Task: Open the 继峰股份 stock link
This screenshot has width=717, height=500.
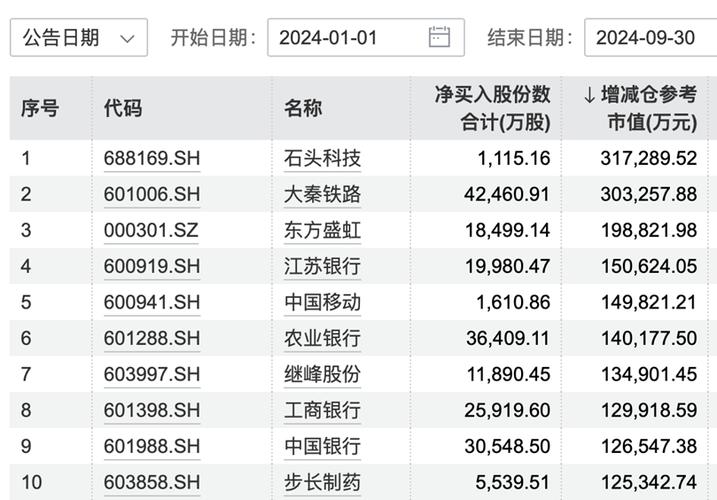Action: coord(322,374)
